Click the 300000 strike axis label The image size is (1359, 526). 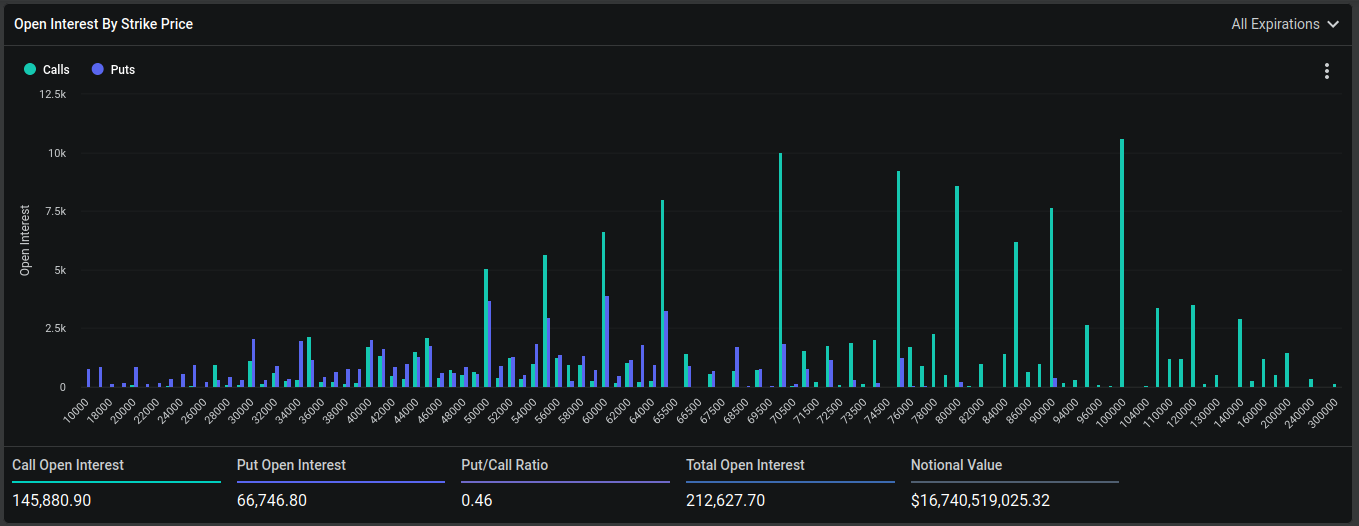click(x=1322, y=409)
